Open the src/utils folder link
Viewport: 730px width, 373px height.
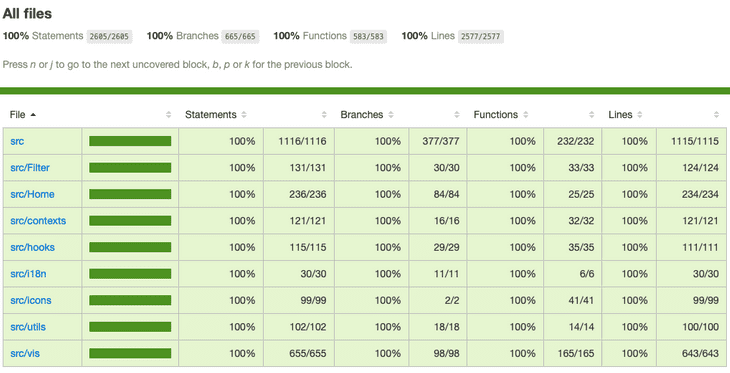(x=28, y=327)
